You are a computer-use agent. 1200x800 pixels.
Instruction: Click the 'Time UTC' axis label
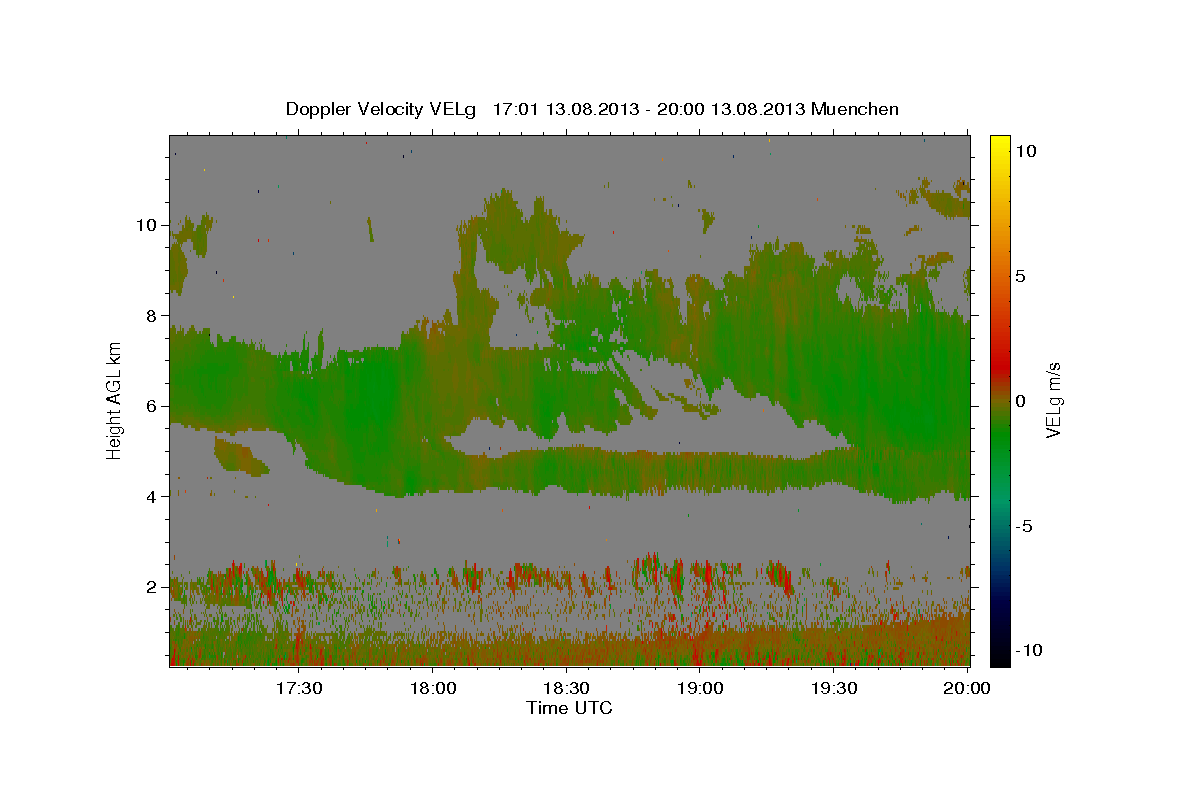coord(569,708)
